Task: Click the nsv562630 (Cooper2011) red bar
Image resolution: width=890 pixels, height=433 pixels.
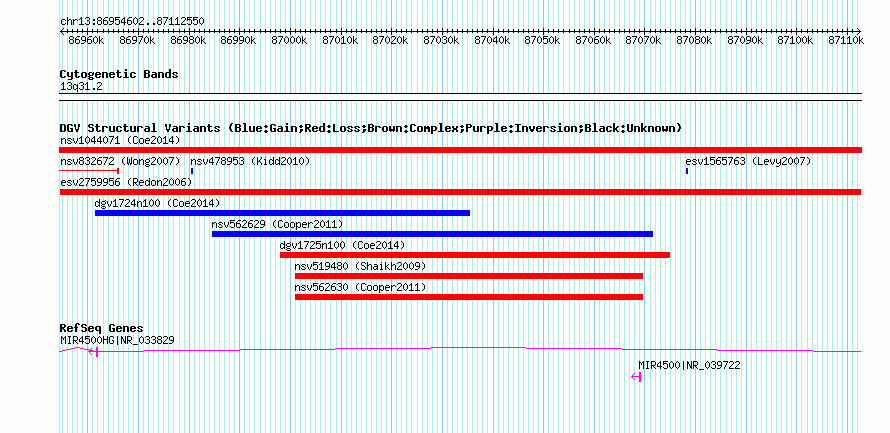Action: point(469,297)
